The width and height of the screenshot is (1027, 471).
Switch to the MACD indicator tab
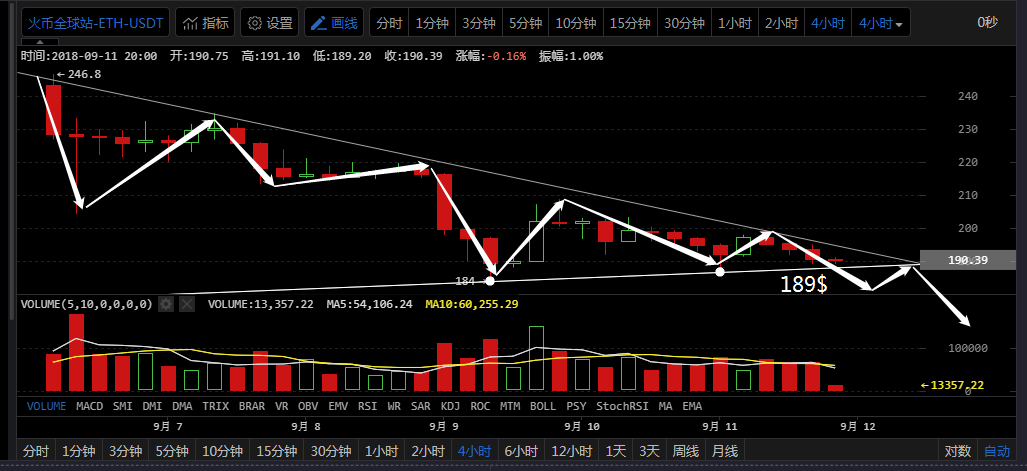point(90,406)
